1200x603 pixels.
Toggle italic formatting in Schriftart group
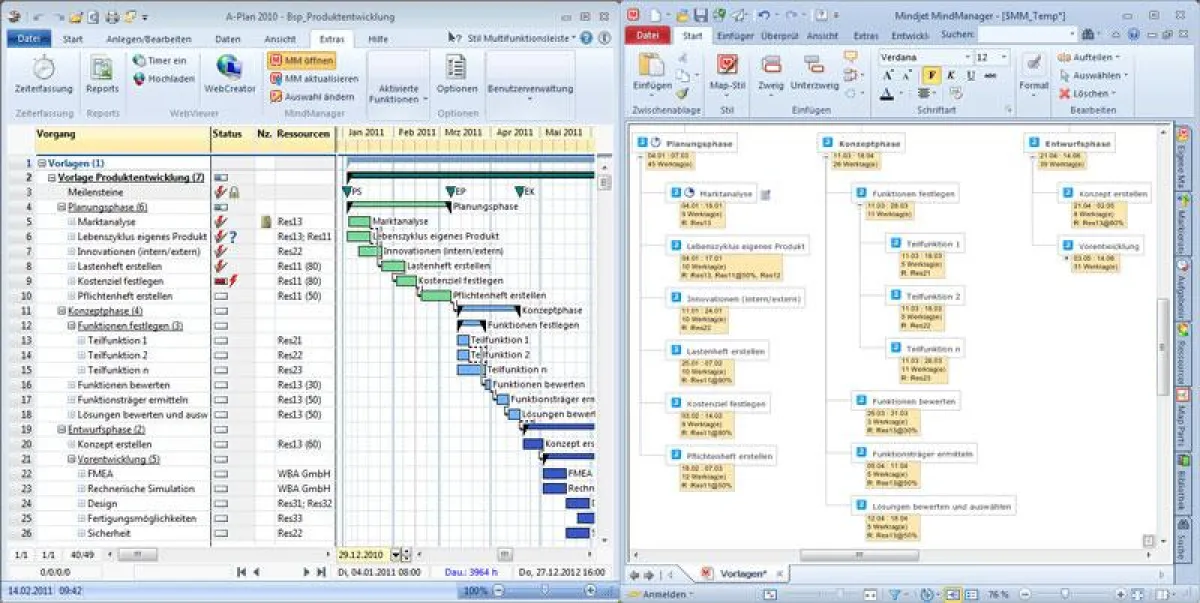click(x=950, y=75)
